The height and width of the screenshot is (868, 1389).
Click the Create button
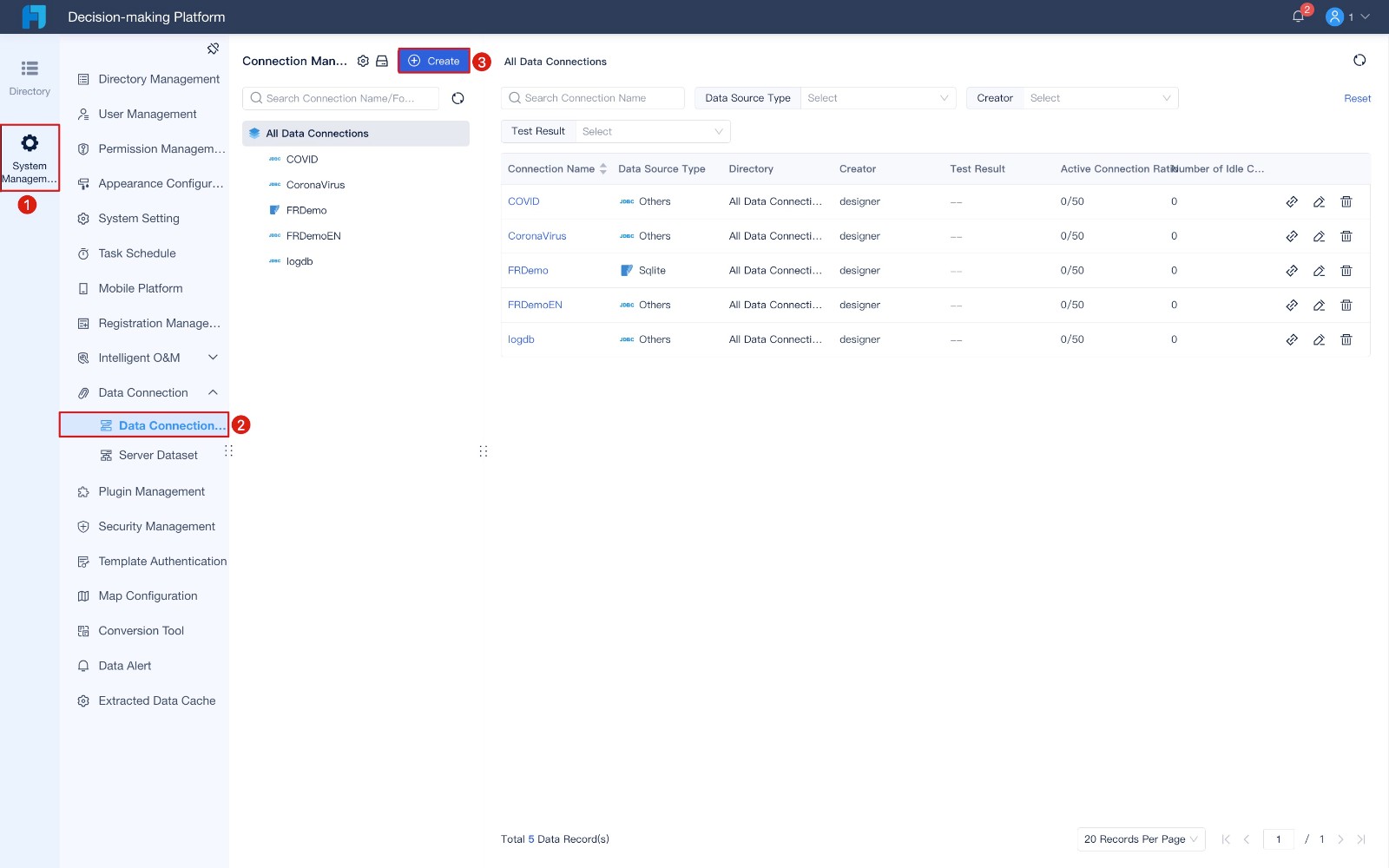click(434, 61)
